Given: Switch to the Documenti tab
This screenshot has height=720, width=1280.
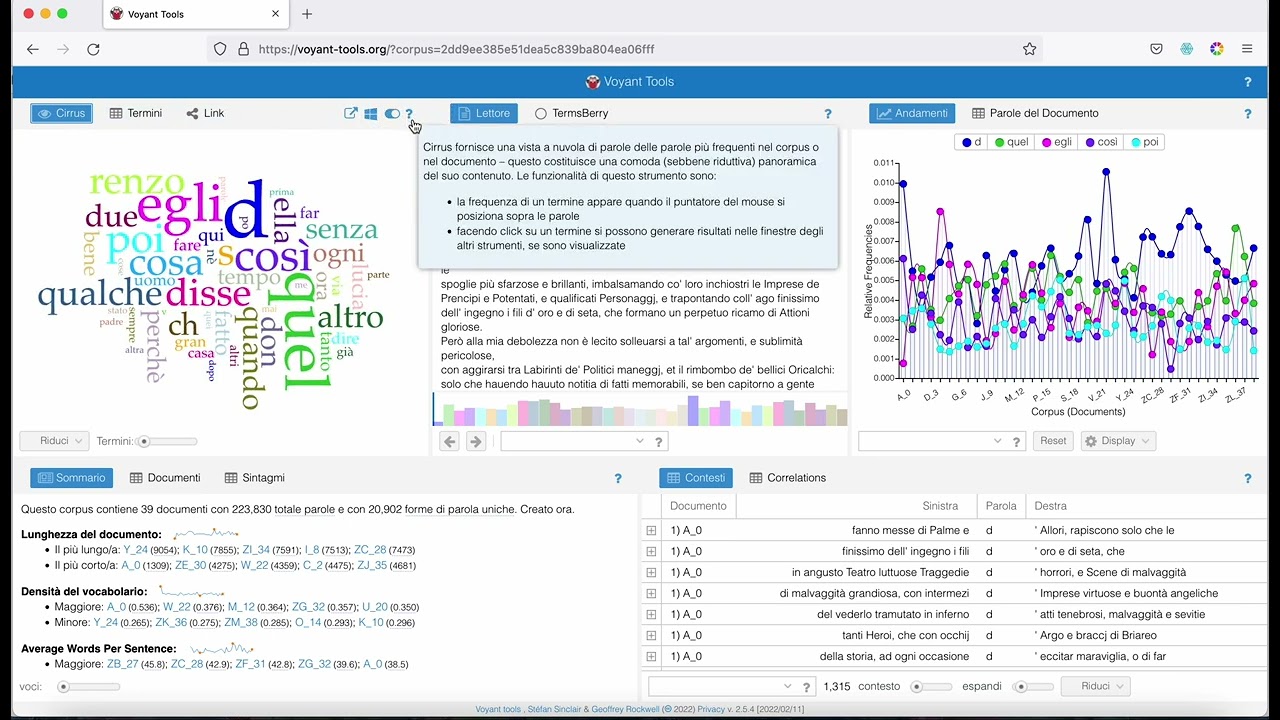Looking at the screenshot, I should pyautogui.click(x=165, y=478).
